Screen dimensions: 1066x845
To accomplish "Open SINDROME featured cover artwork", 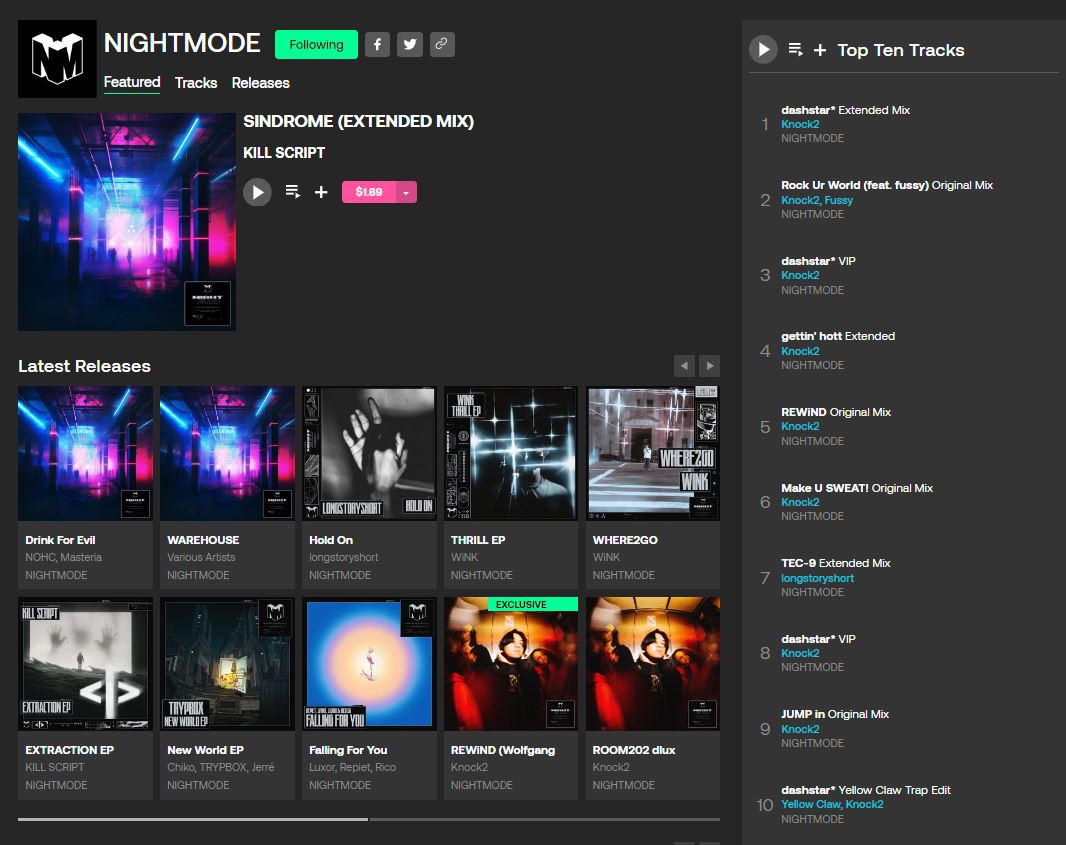I will [x=127, y=222].
